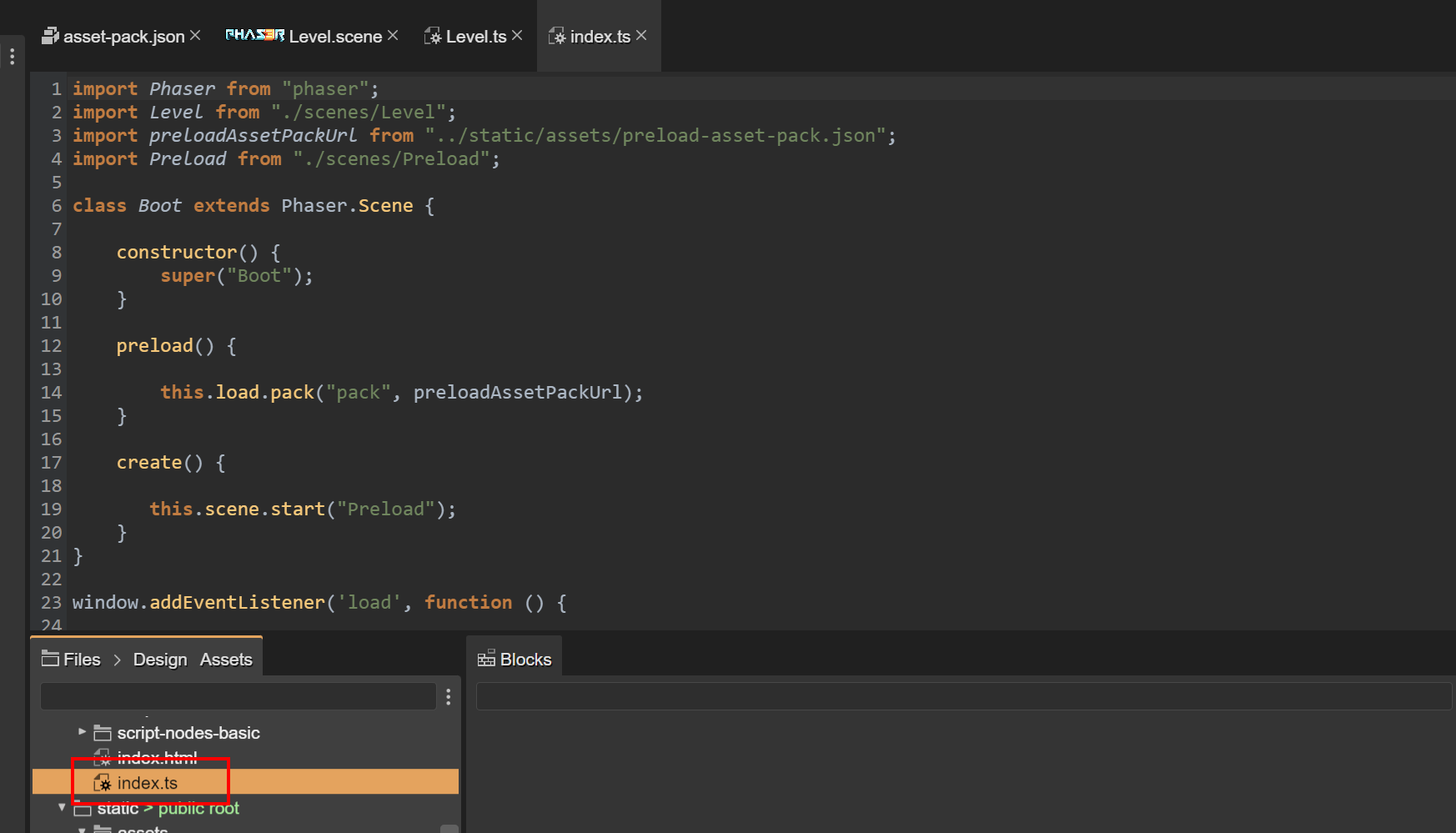This screenshot has width=1456, height=833.
Task: Click the script-nodes-basic folder icon
Action: (103, 733)
